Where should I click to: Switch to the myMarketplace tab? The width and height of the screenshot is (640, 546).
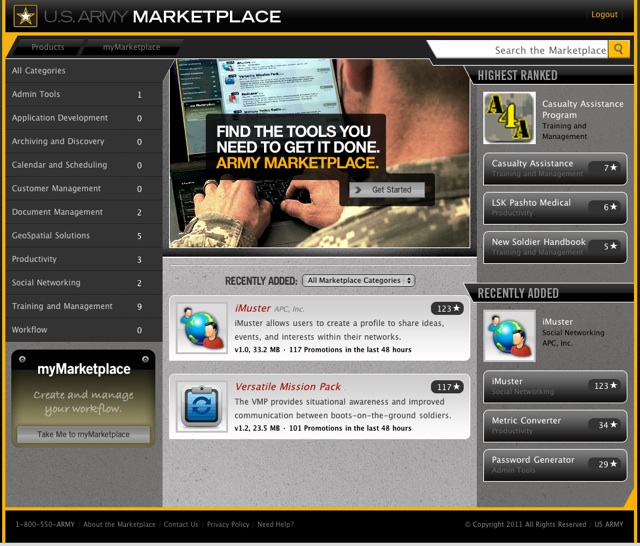[x=131, y=47]
